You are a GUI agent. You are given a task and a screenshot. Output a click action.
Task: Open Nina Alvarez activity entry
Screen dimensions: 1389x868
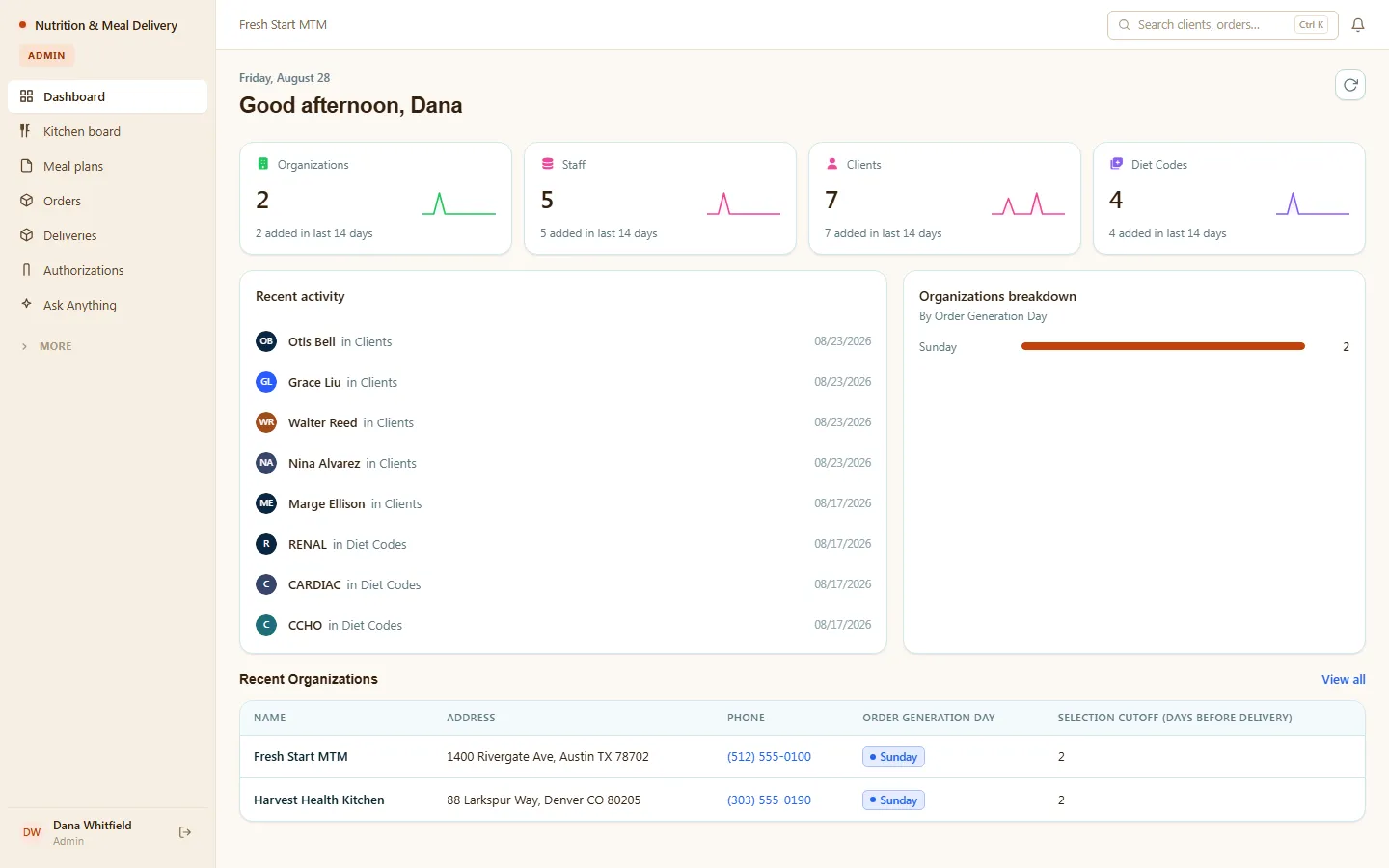click(563, 463)
